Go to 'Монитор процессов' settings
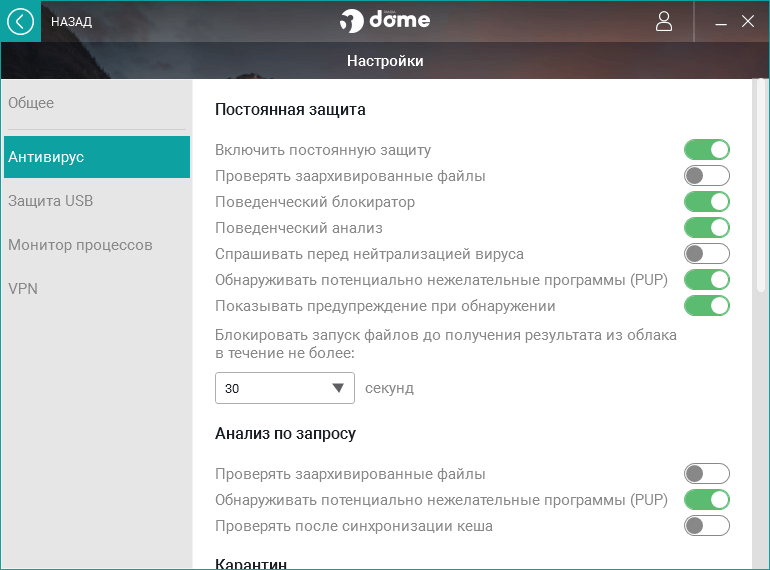Viewport: 770px width, 570px height. click(x=80, y=245)
